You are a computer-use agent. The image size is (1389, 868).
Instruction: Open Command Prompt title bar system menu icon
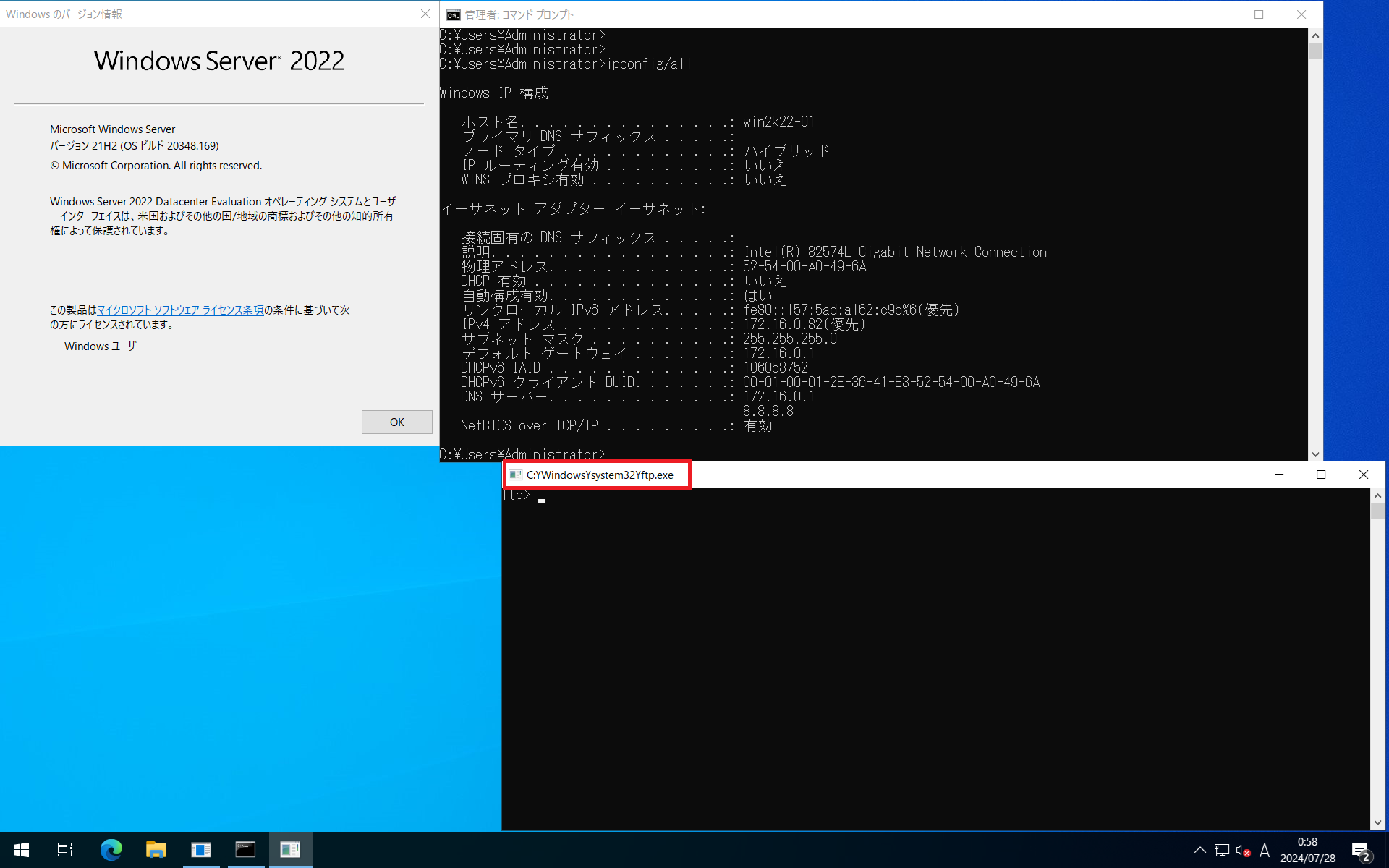click(454, 14)
